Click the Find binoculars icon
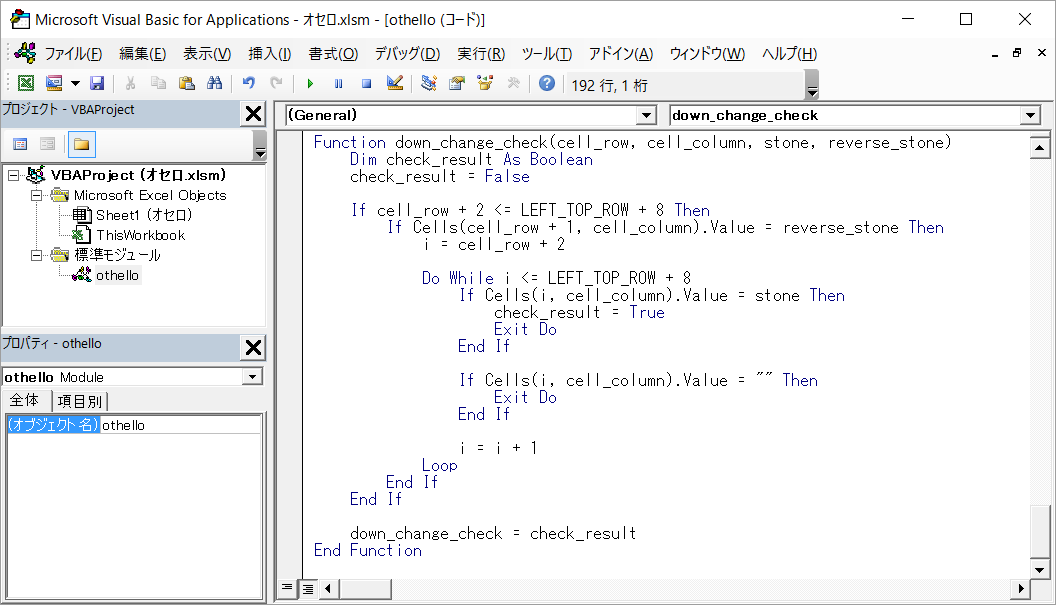 coord(214,84)
